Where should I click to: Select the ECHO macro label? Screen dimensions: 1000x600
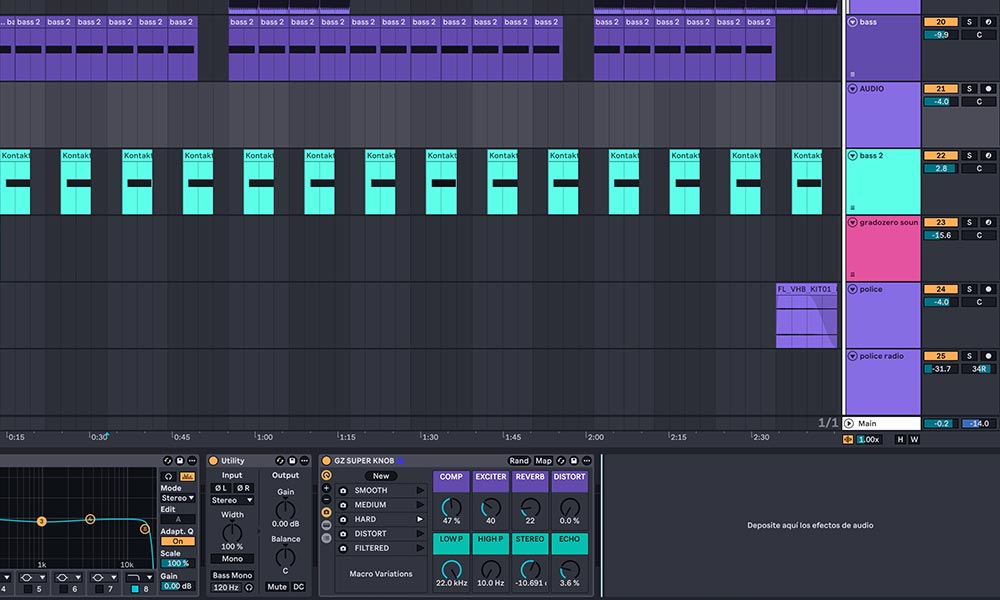pyautogui.click(x=569, y=539)
